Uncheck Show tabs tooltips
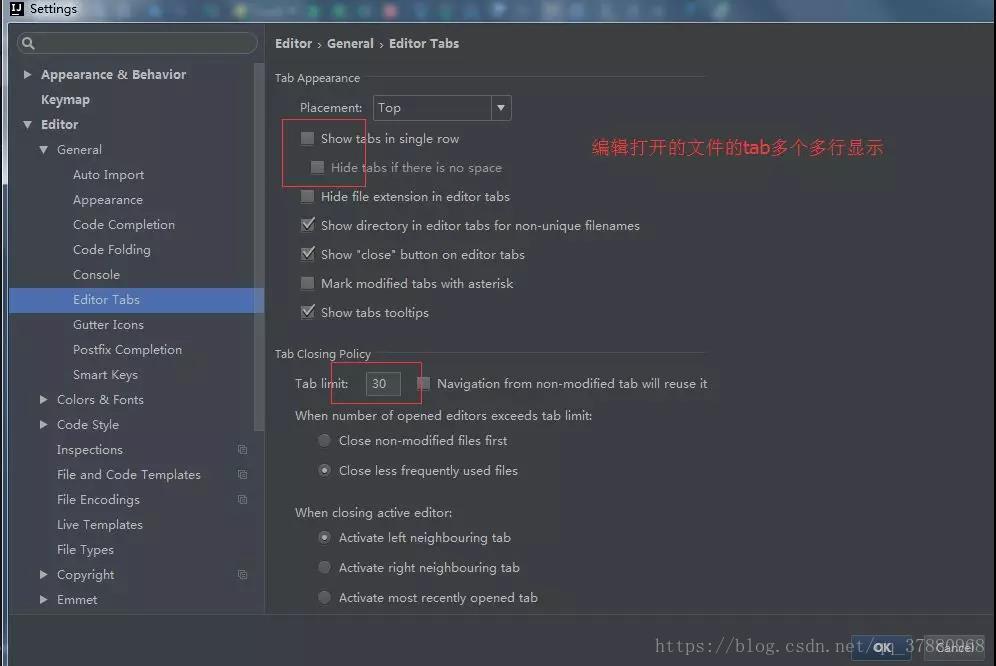Viewport: 996px width, 666px height. 307,312
